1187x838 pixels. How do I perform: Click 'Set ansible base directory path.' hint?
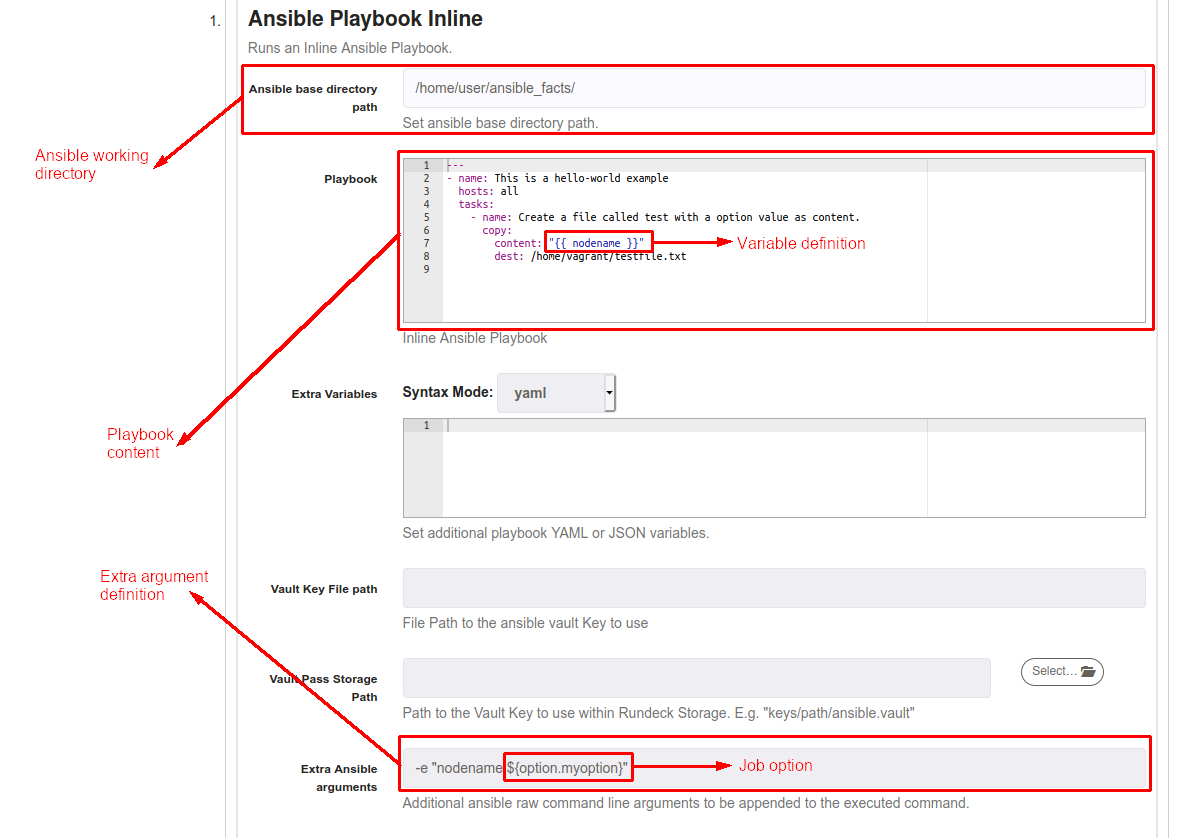coord(500,123)
